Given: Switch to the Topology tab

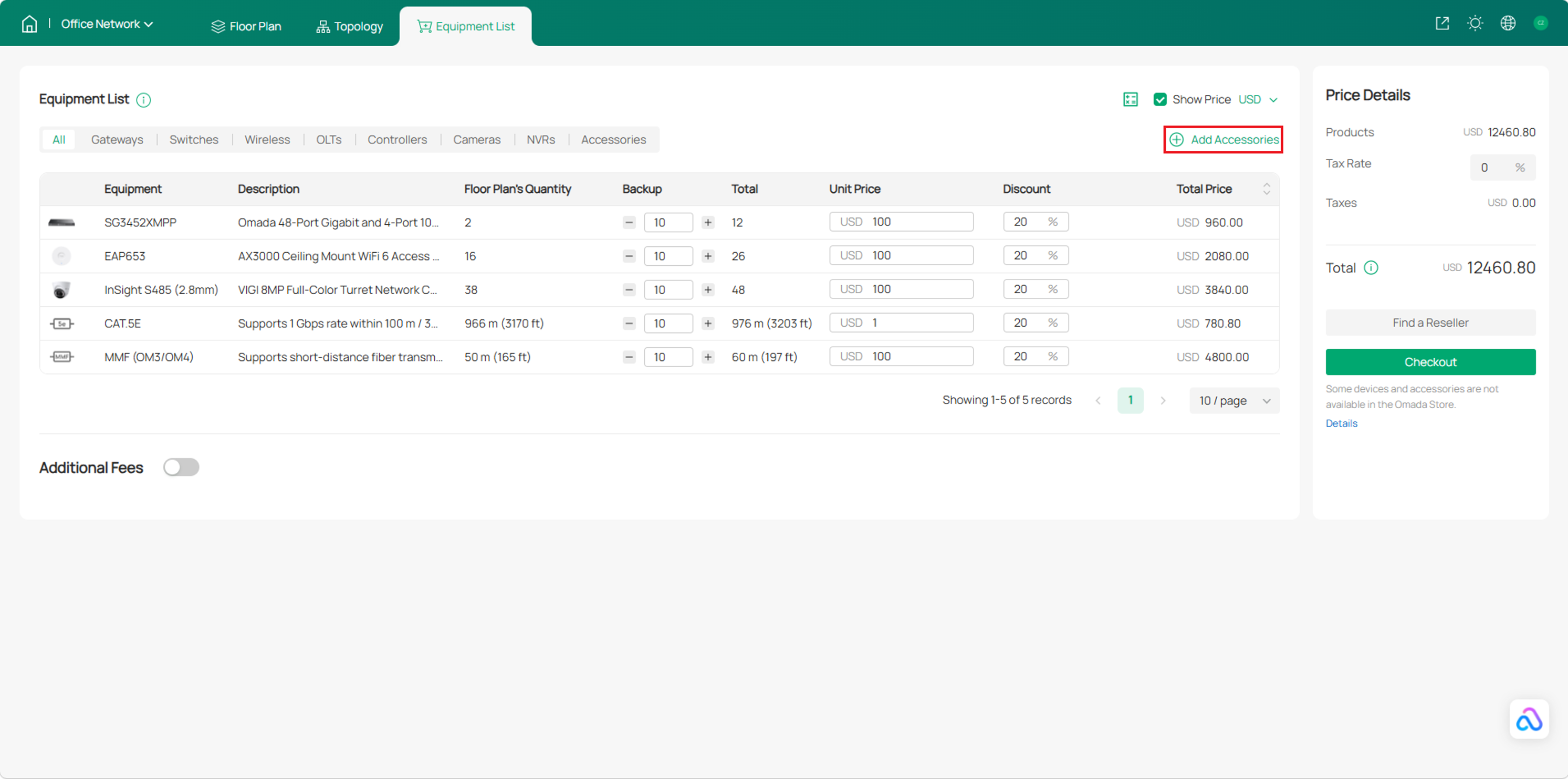Looking at the screenshot, I should (x=349, y=26).
